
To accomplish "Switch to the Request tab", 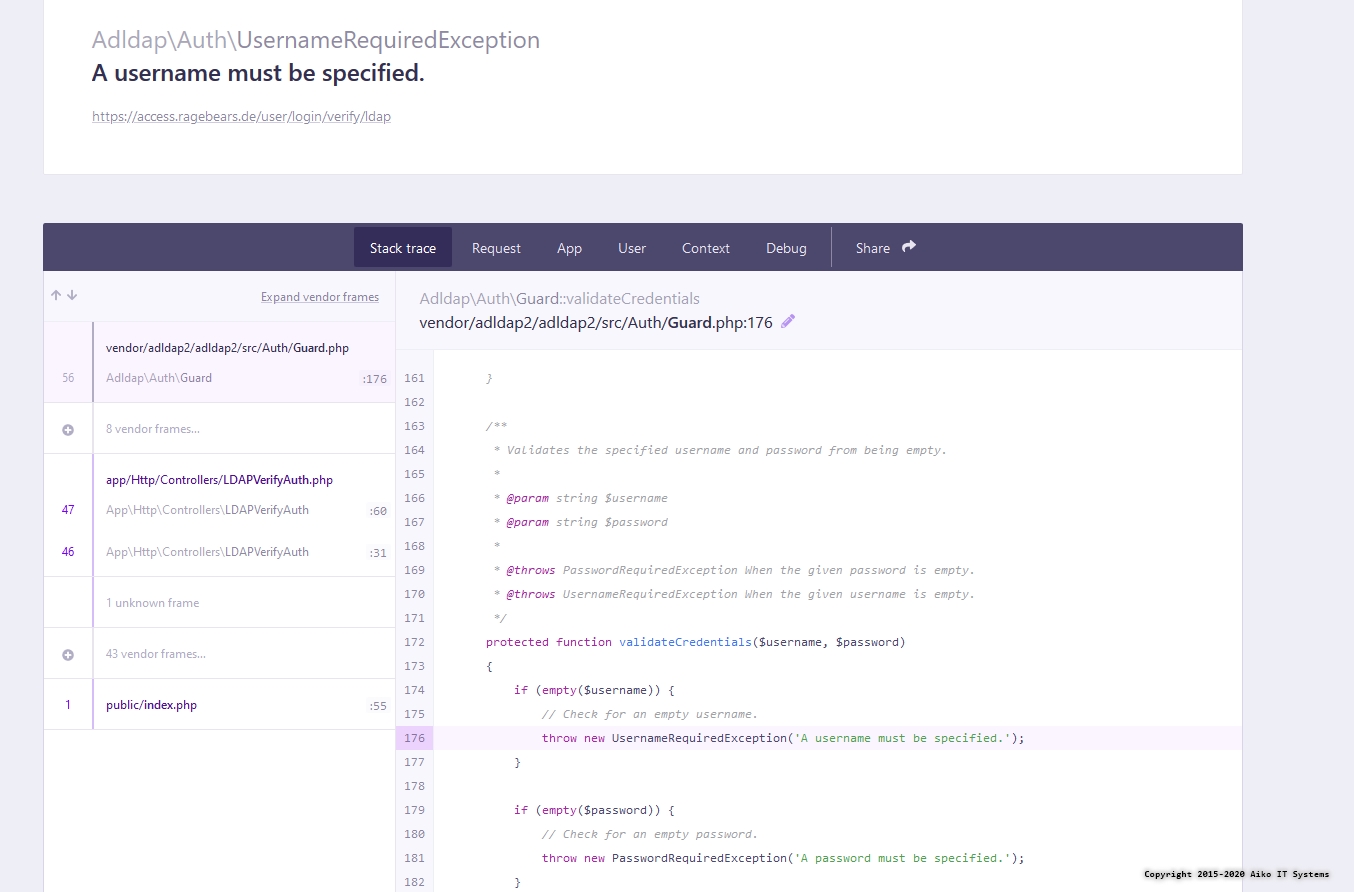I will pos(496,247).
